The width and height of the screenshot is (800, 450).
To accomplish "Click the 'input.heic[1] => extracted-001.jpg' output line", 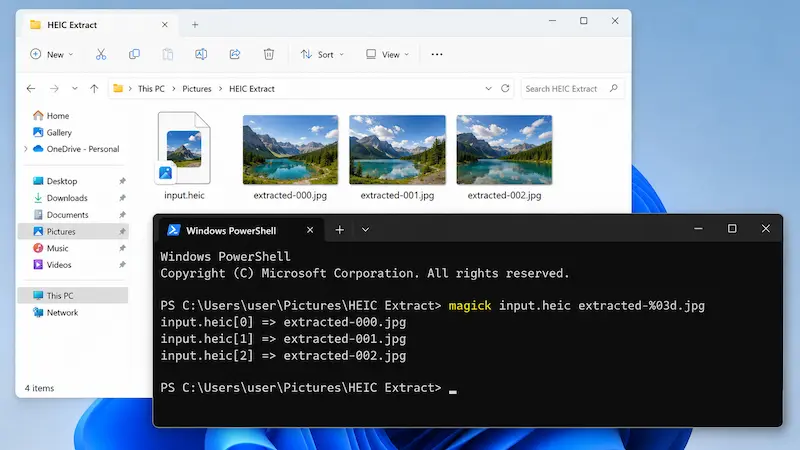I will coord(283,339).
